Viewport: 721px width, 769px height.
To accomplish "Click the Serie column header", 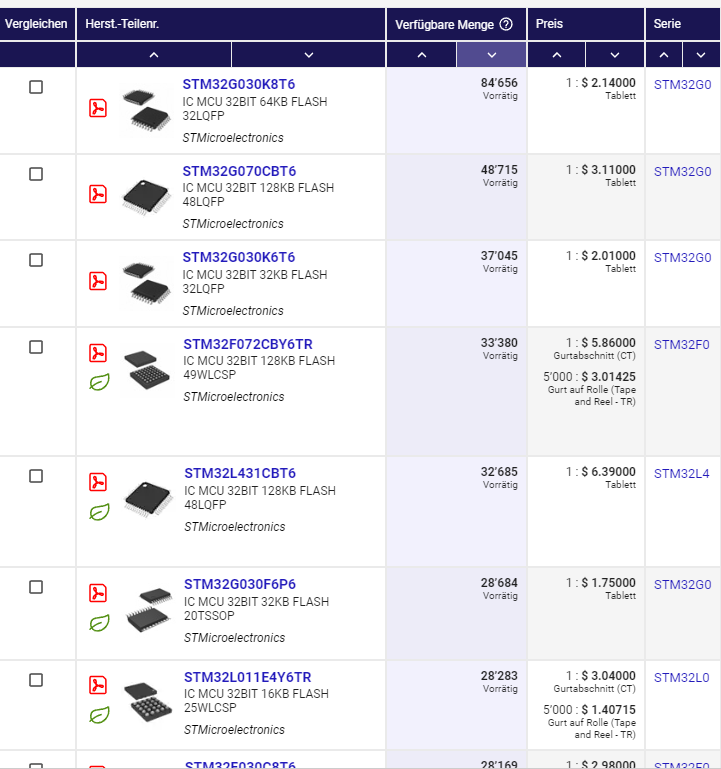I will (683, 24).
